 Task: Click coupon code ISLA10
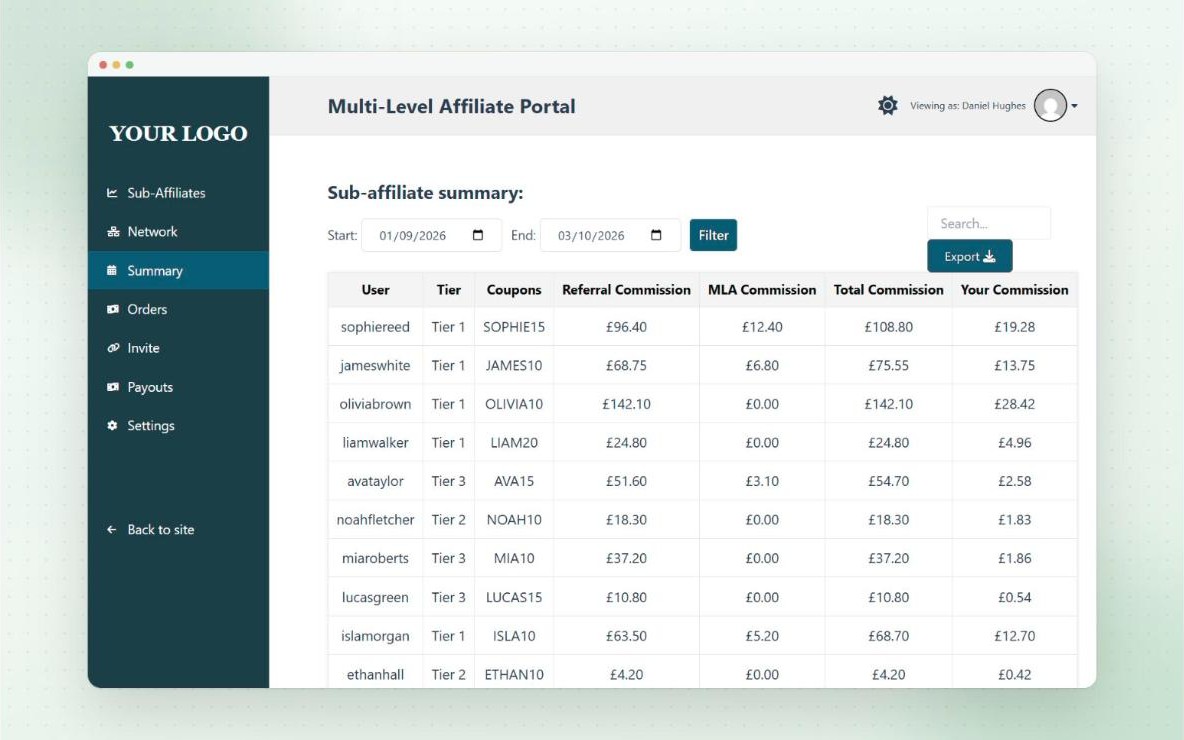[513, 636]
